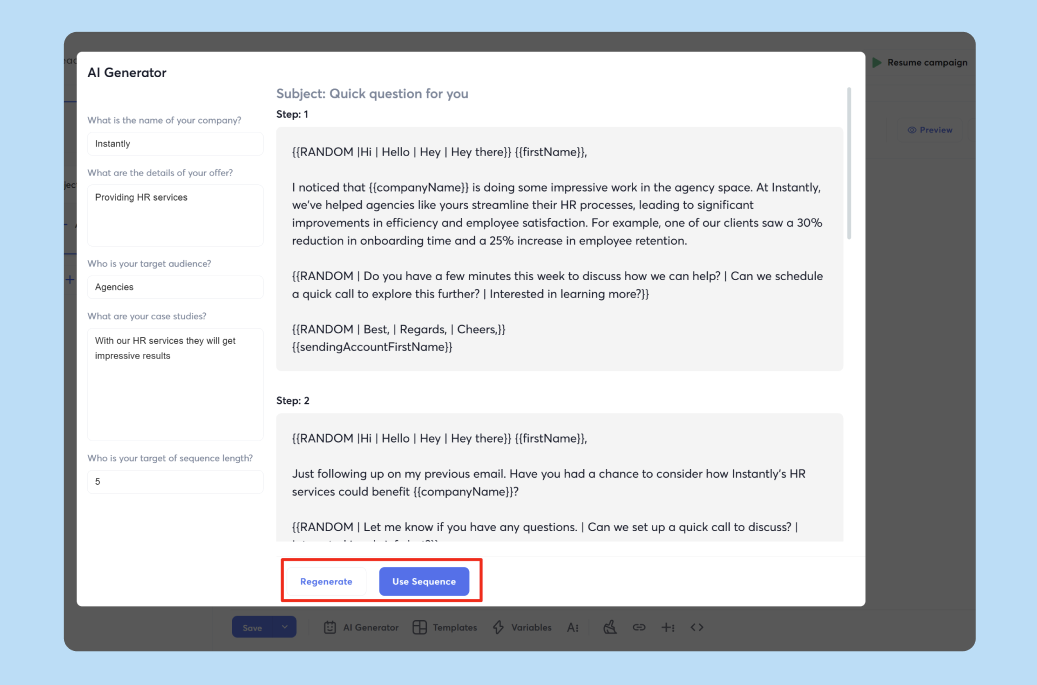Edit the company name field containing Instantly
The width and height of the screenshot is (1037, 685).
175,143
